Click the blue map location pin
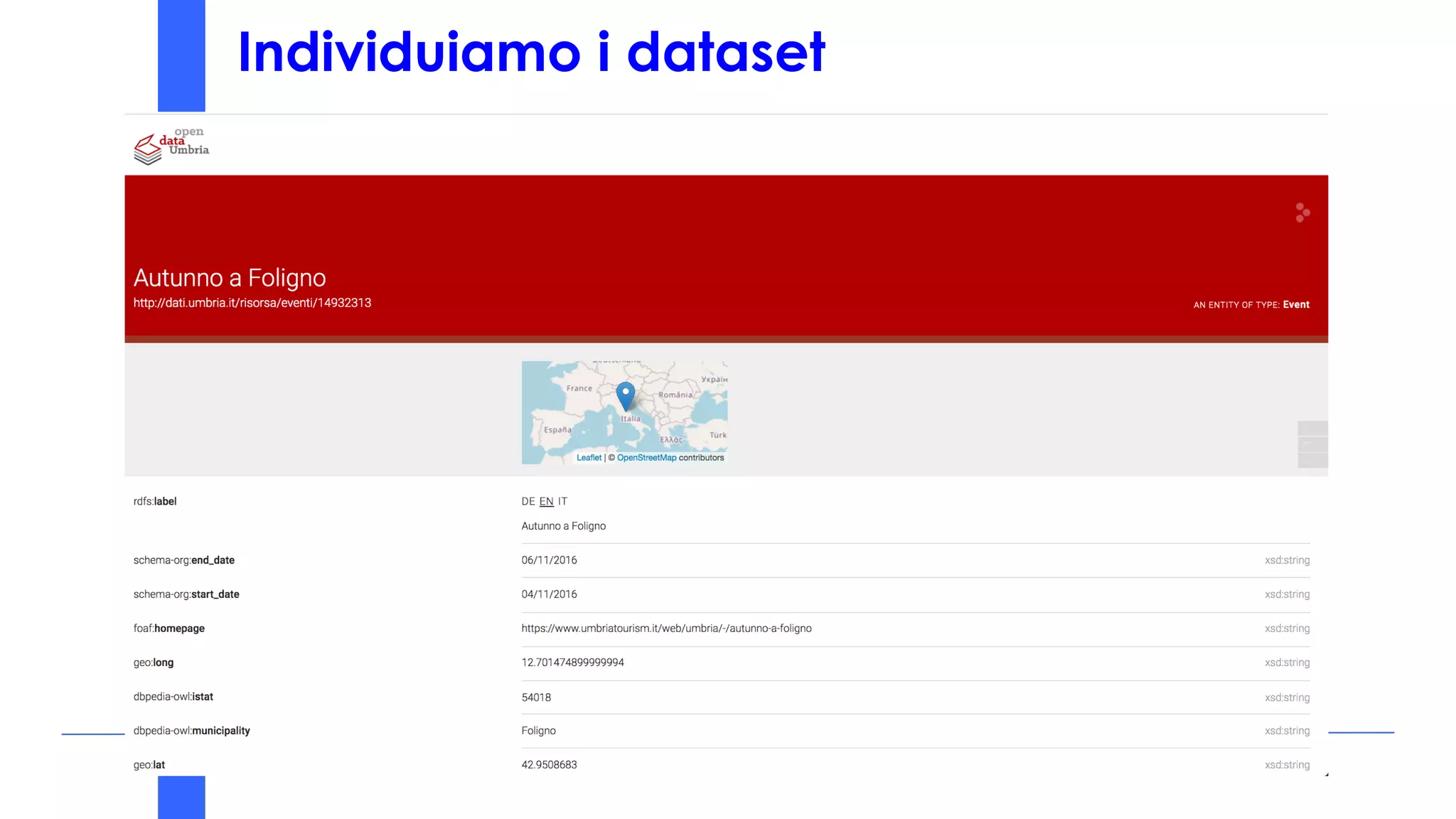This screenshot has height=819, width=1456. (x=626, y=396)
